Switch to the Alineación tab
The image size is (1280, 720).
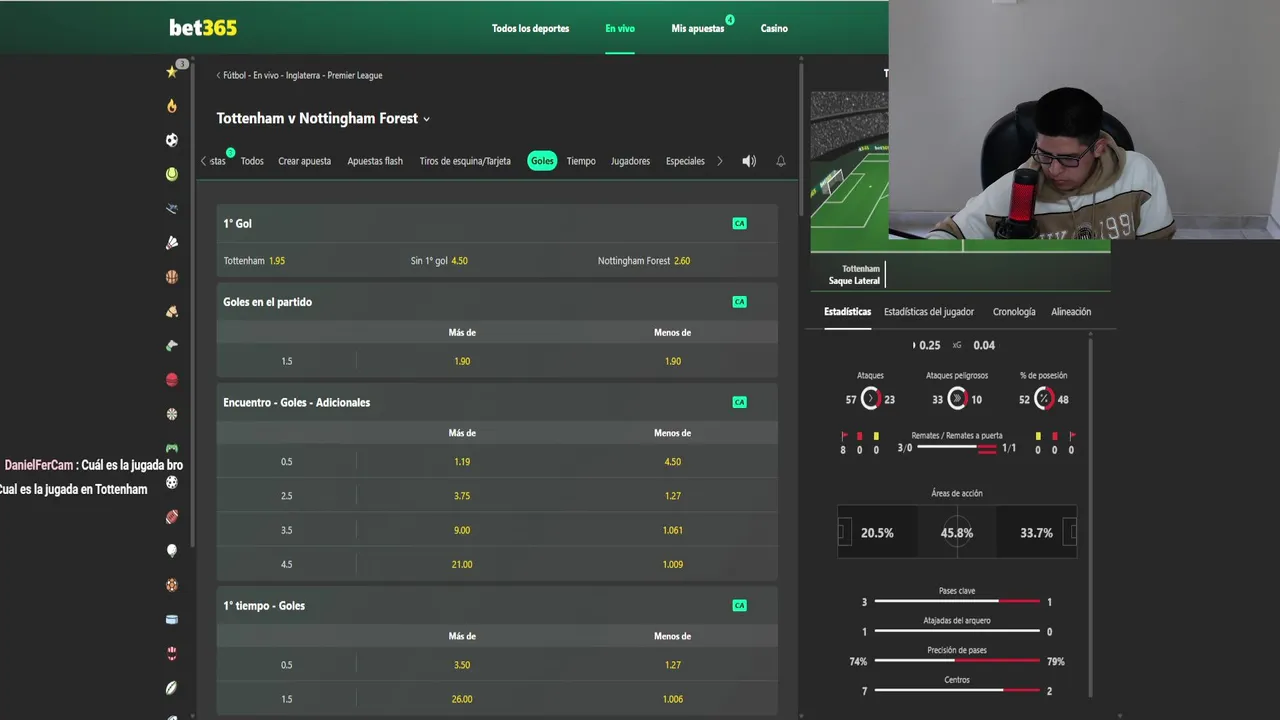pyautogui.click(x=1071, y=312)
